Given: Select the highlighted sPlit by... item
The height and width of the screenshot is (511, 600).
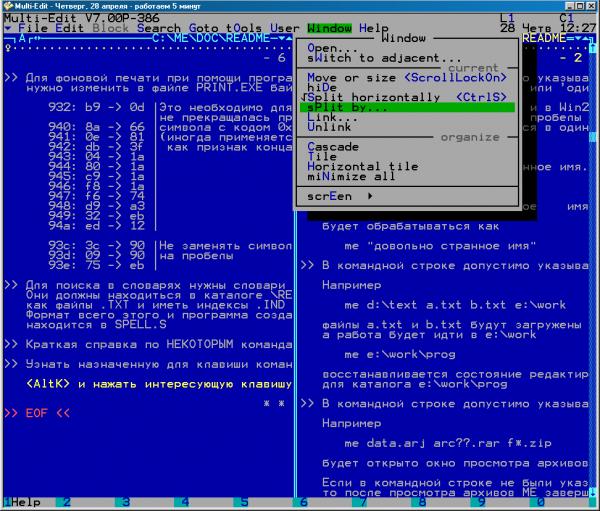Looking at the screenshot, I should [x=350, y=107].
